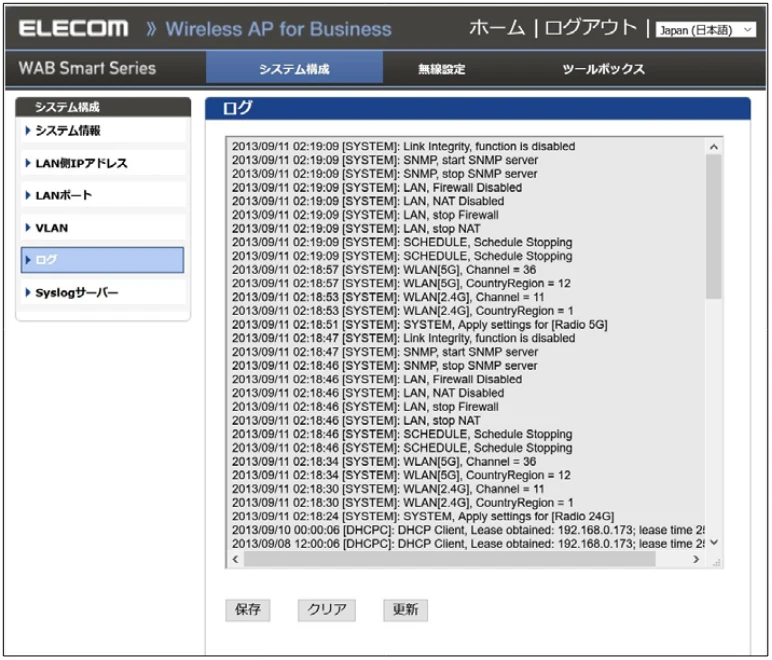
Task: Click the 2013/09/10 DHCP Client lease log line
Action: pyautogui.click(x=468, y=531)
